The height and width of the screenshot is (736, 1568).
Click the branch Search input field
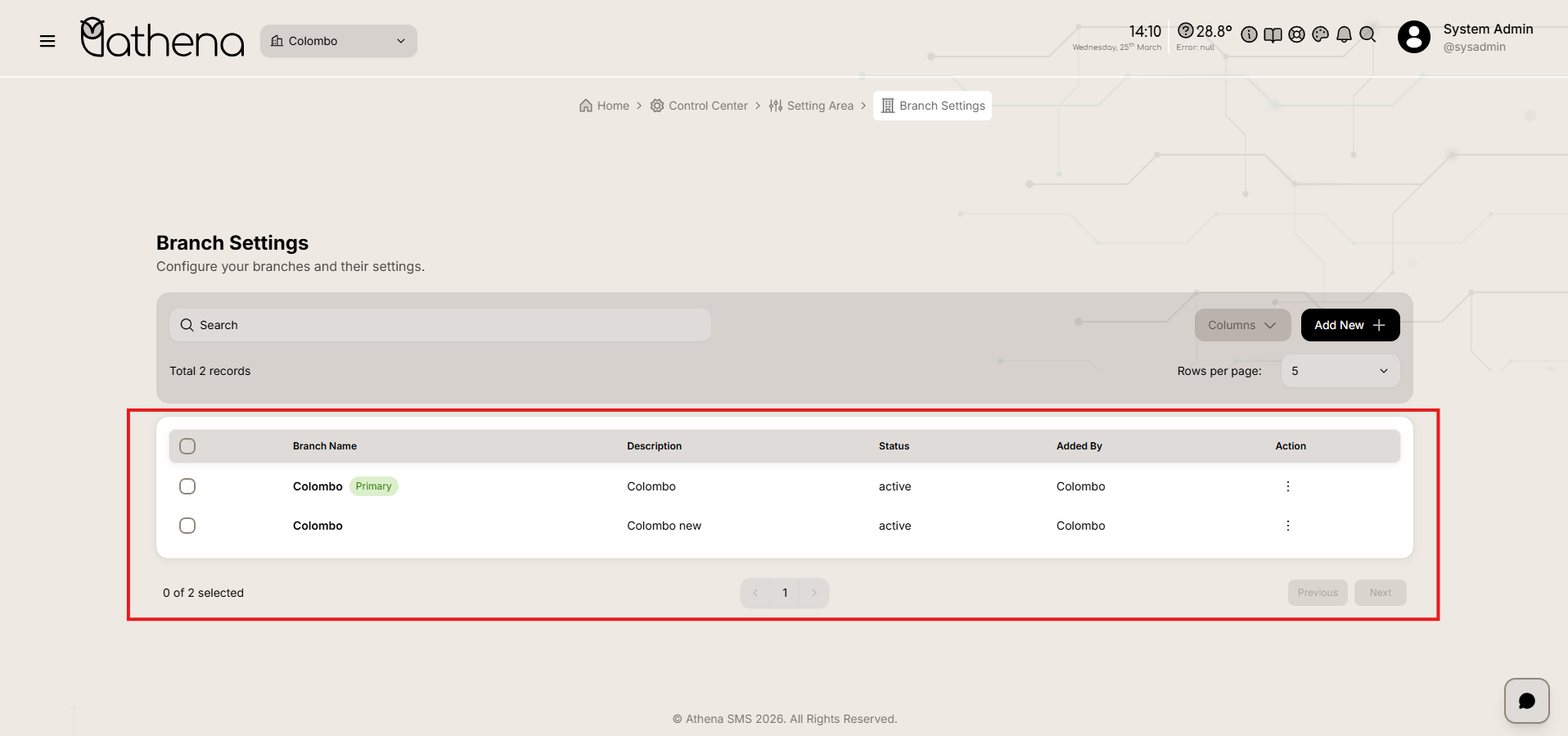(x=440, y=325)
